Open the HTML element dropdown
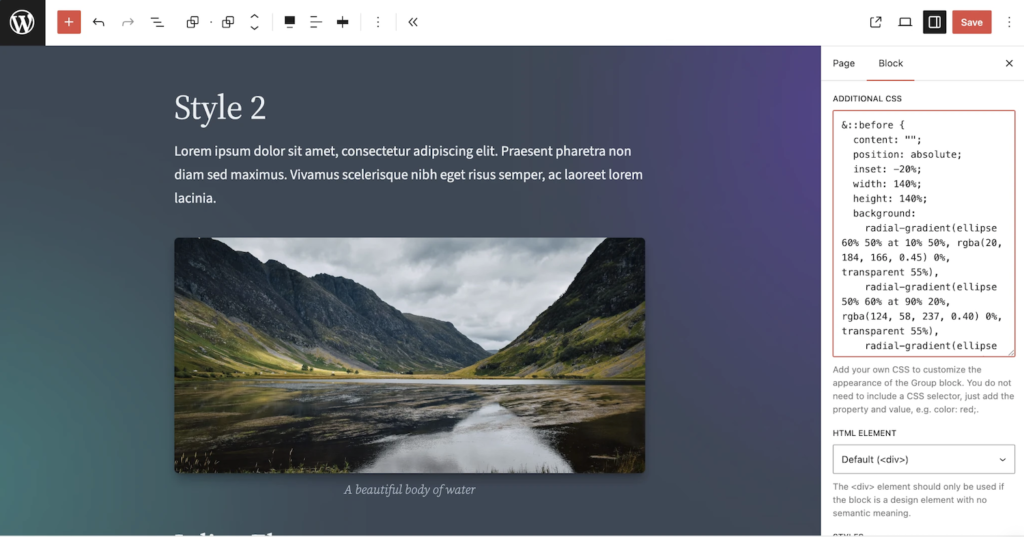This screenshot has width=1024, height=537. click(x=923, y=459)
